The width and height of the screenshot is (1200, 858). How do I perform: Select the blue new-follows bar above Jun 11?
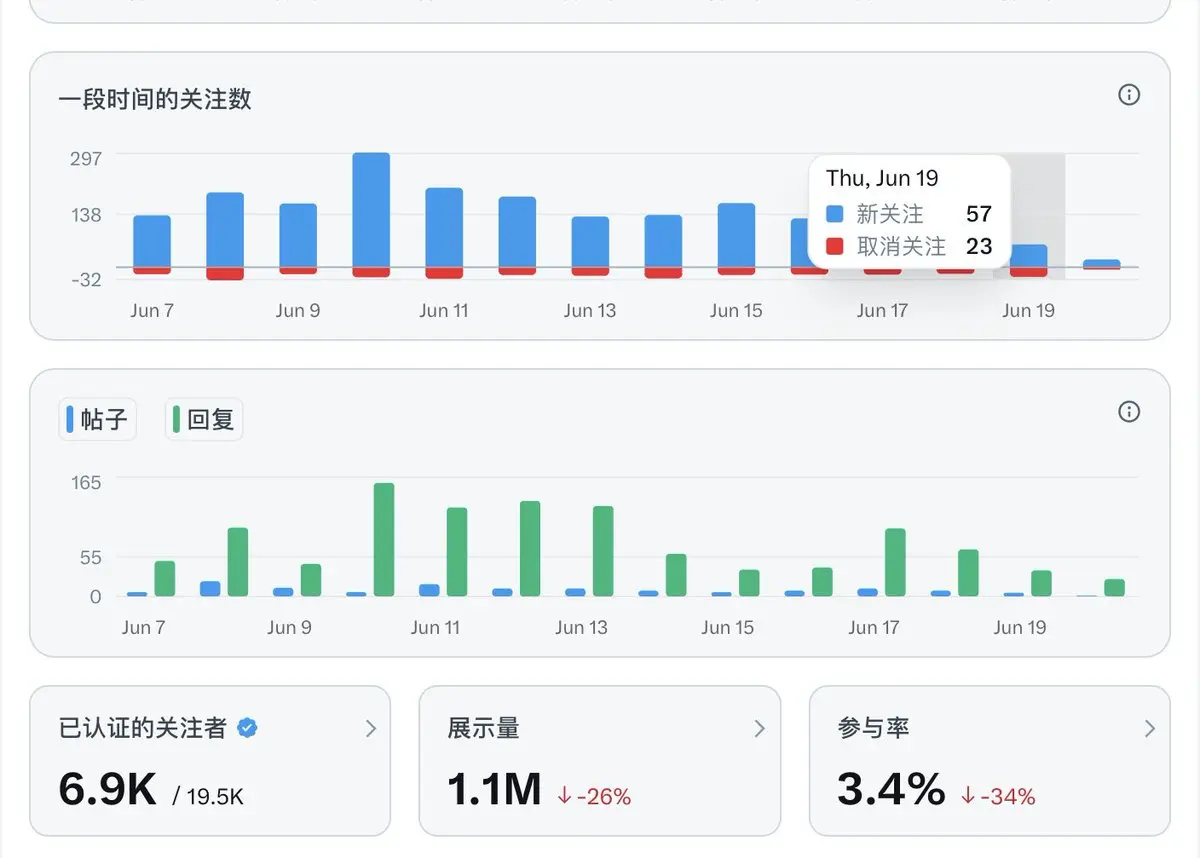[444, 228]
